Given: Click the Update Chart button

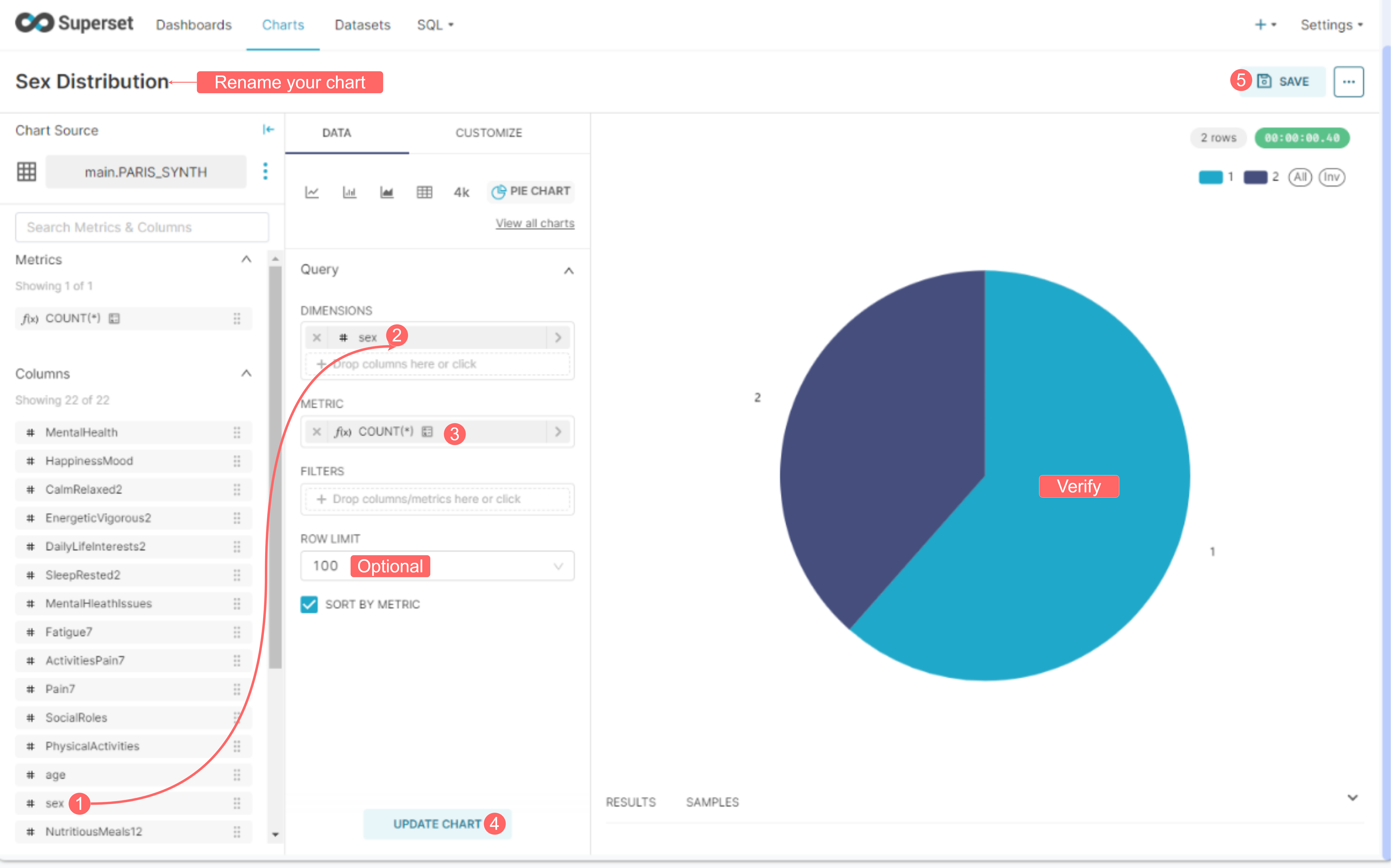Looking at the screenshot, I should pos(437,824).
